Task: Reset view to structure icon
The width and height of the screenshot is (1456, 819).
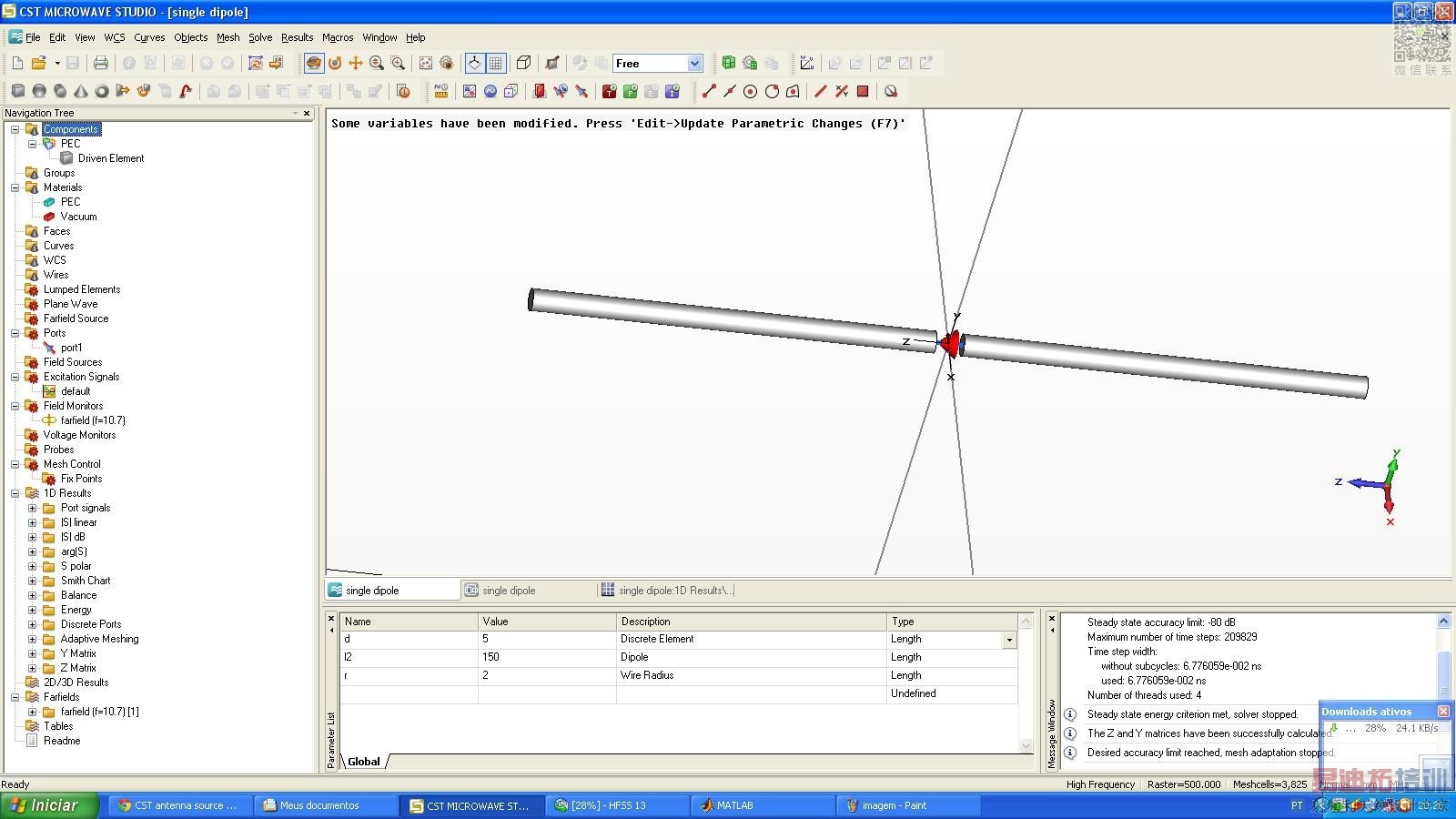Action: [x=425, y=63]
